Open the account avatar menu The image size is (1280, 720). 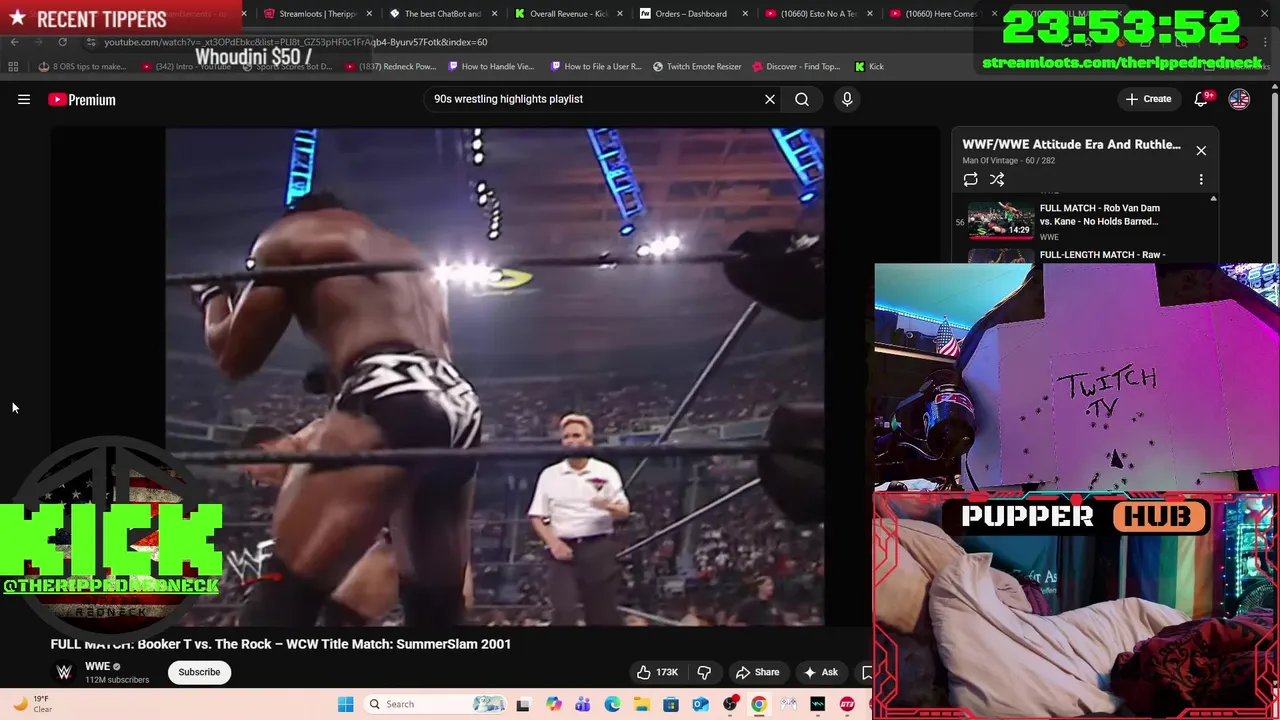(x=1239, y=99)
